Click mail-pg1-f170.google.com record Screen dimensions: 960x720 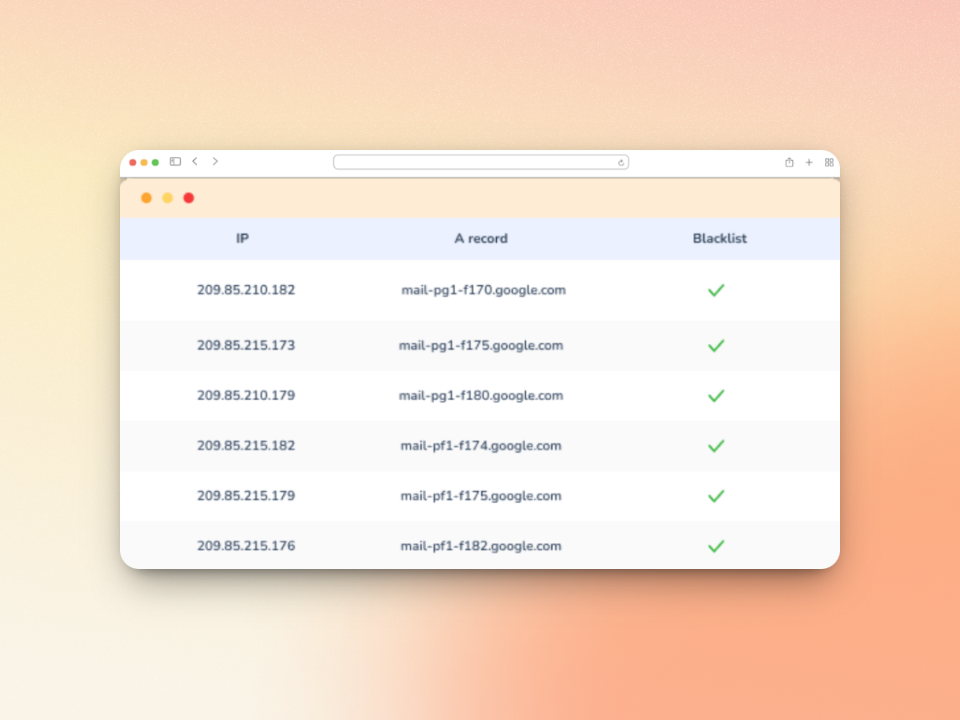pos(484,290)
